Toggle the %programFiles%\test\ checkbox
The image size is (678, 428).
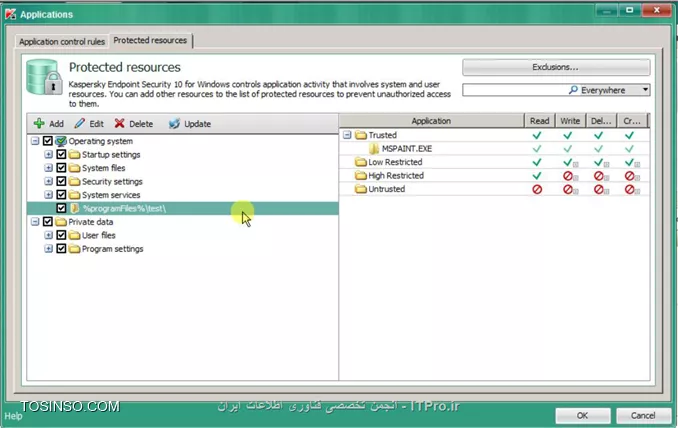pos(61,208)
